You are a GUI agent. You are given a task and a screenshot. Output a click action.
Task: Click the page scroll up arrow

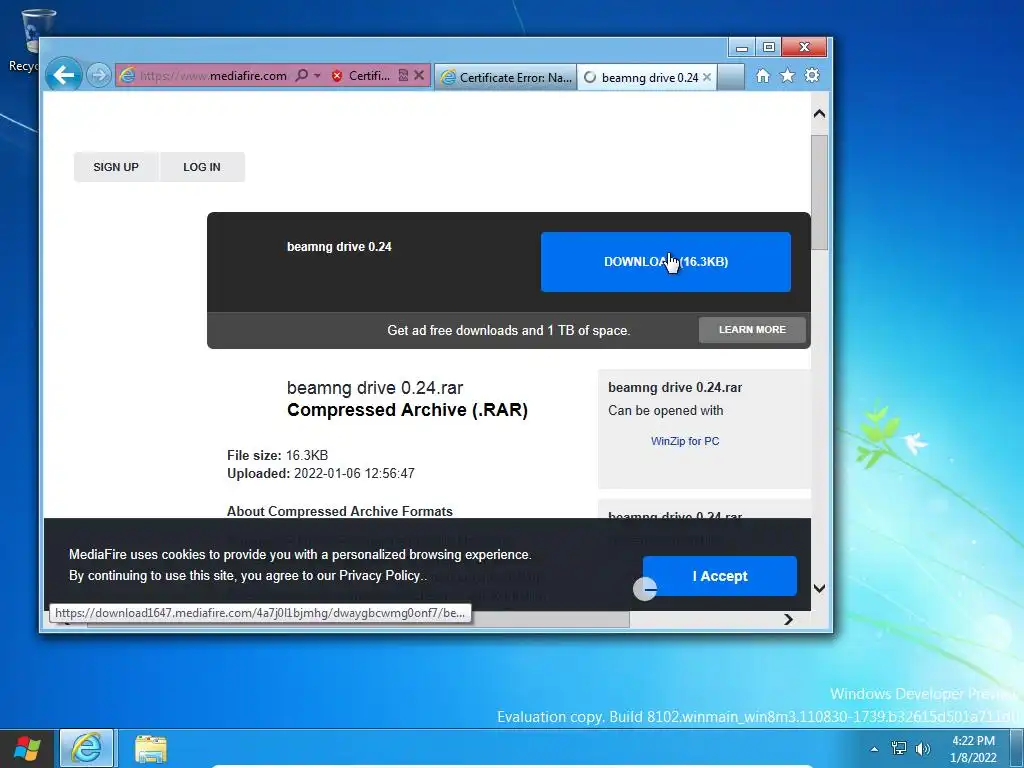(820, 114)
